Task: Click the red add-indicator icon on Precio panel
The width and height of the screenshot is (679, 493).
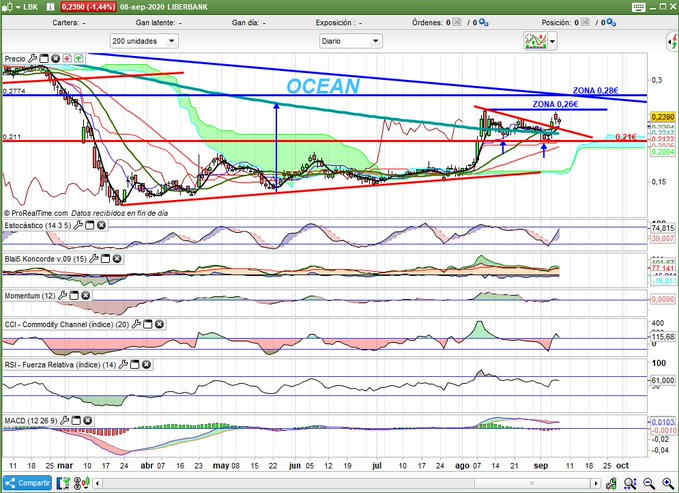Action: click(67, 58)
